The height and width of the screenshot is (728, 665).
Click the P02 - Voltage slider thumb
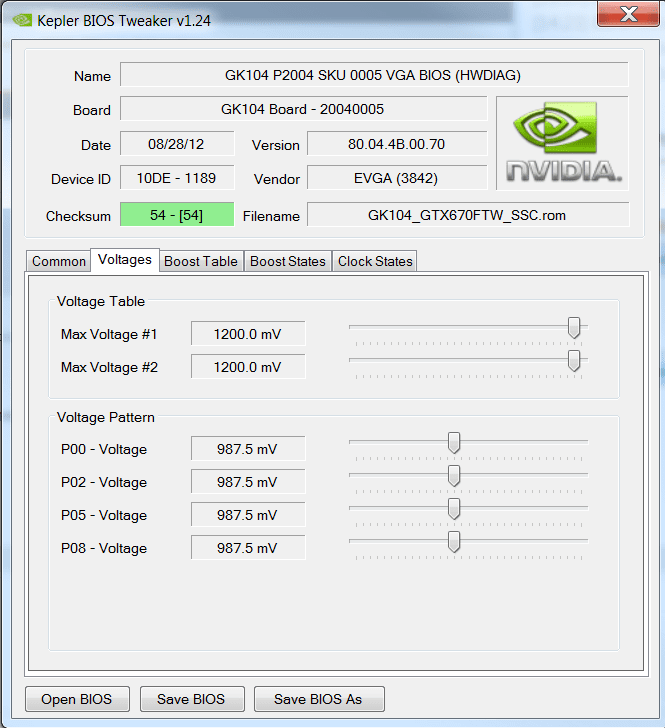tap(454, 475)
